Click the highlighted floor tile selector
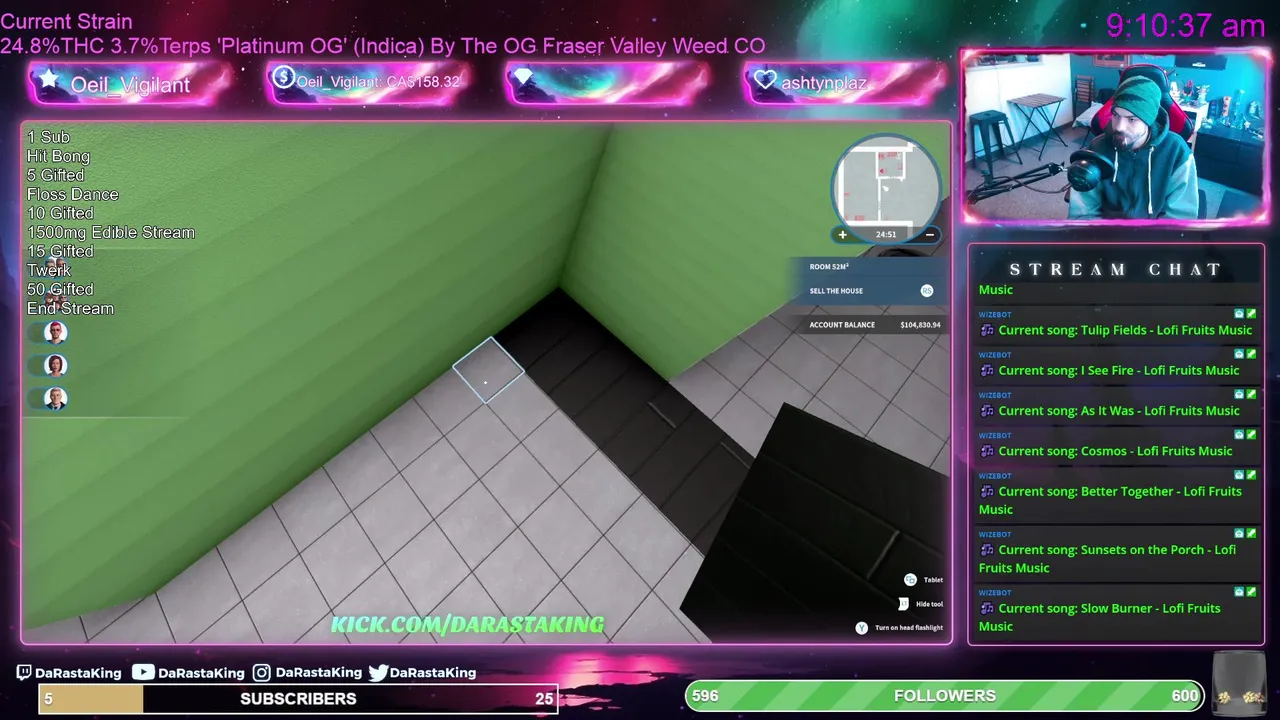Image resolution: width=1280 pixels, height=720 pixels. coord(488,370)
